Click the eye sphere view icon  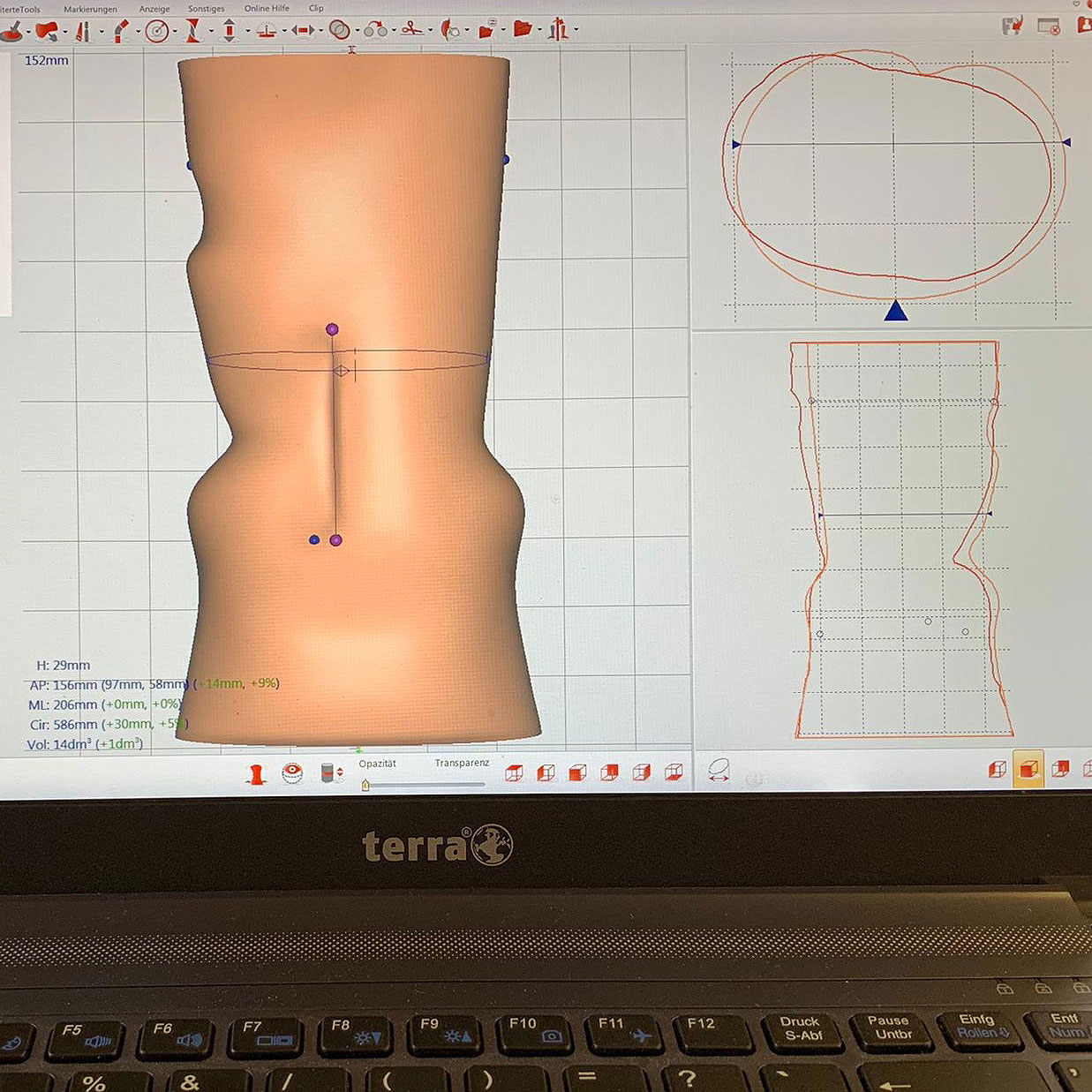coord(292,773)
